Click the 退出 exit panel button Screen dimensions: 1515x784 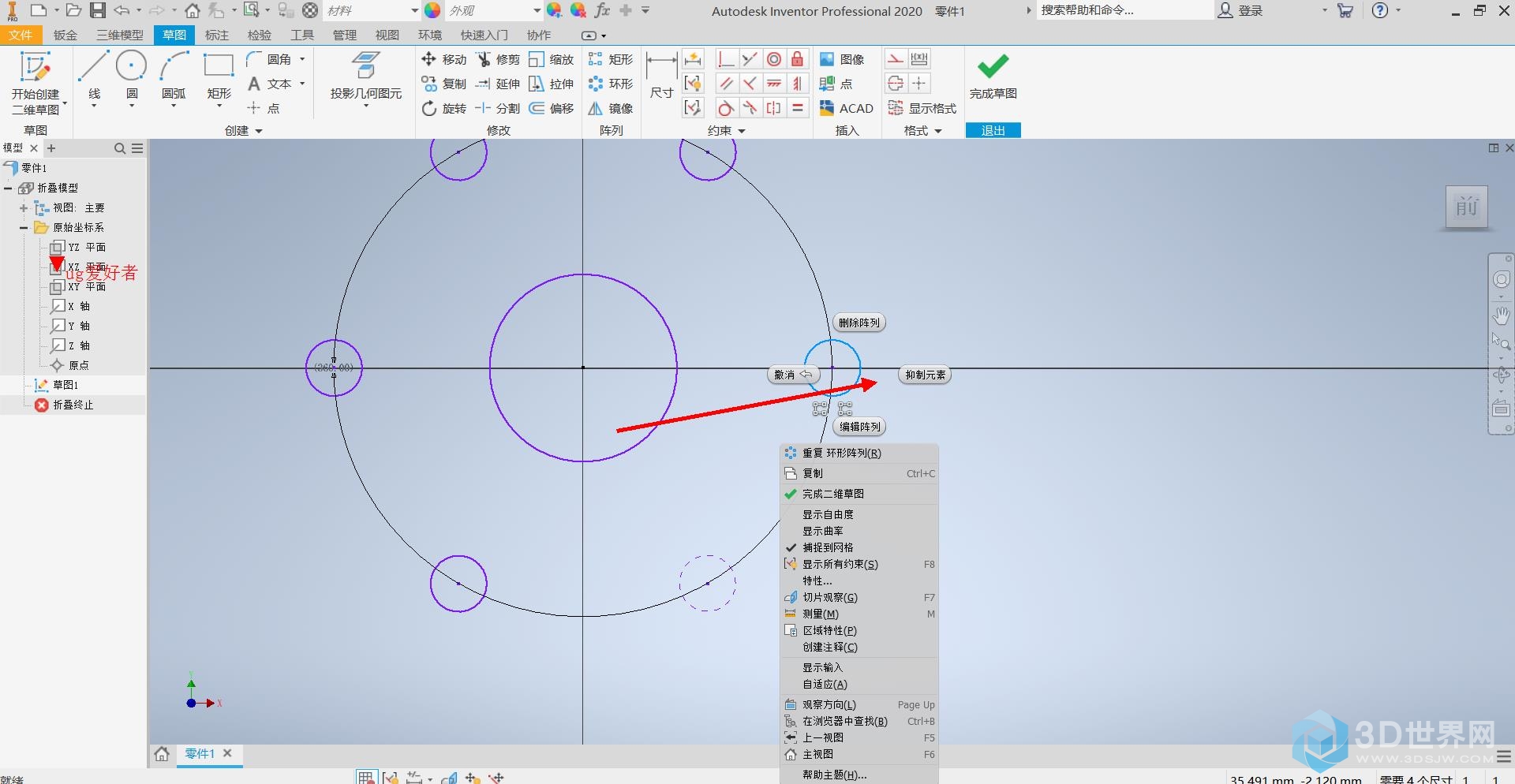tap(993, 130)
